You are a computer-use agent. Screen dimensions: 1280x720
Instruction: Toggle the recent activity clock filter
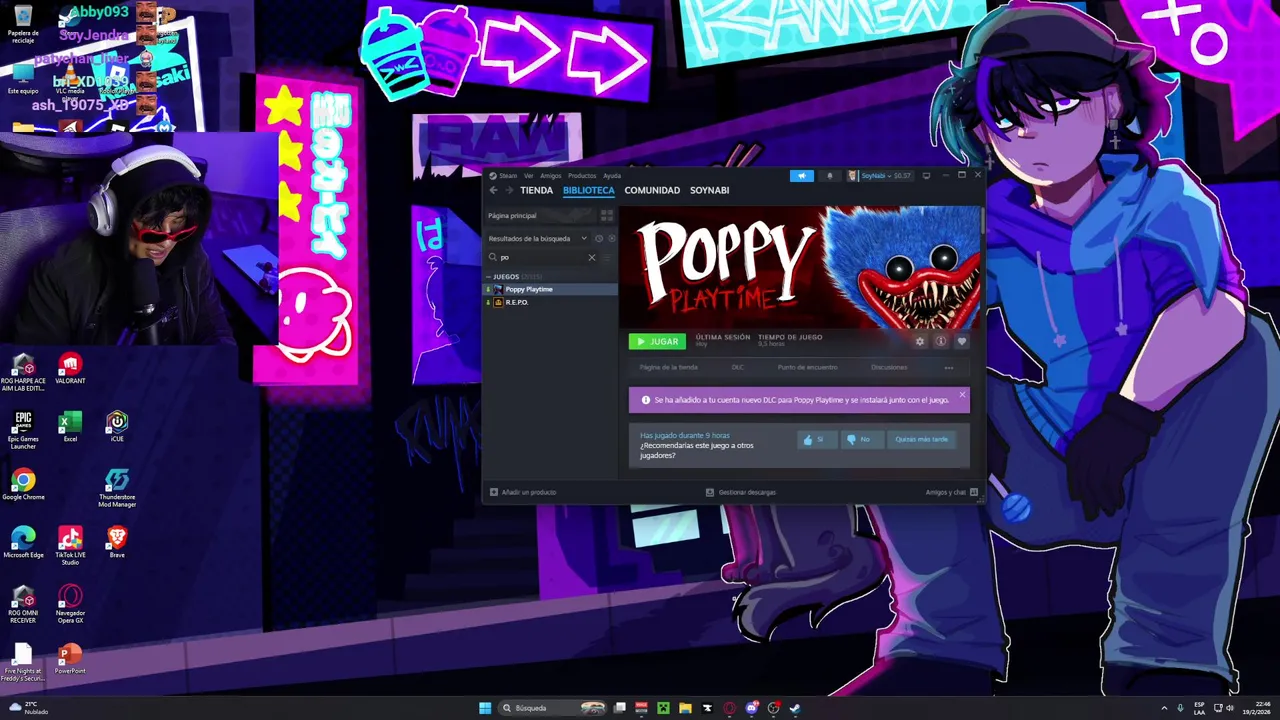click(599, 238)
